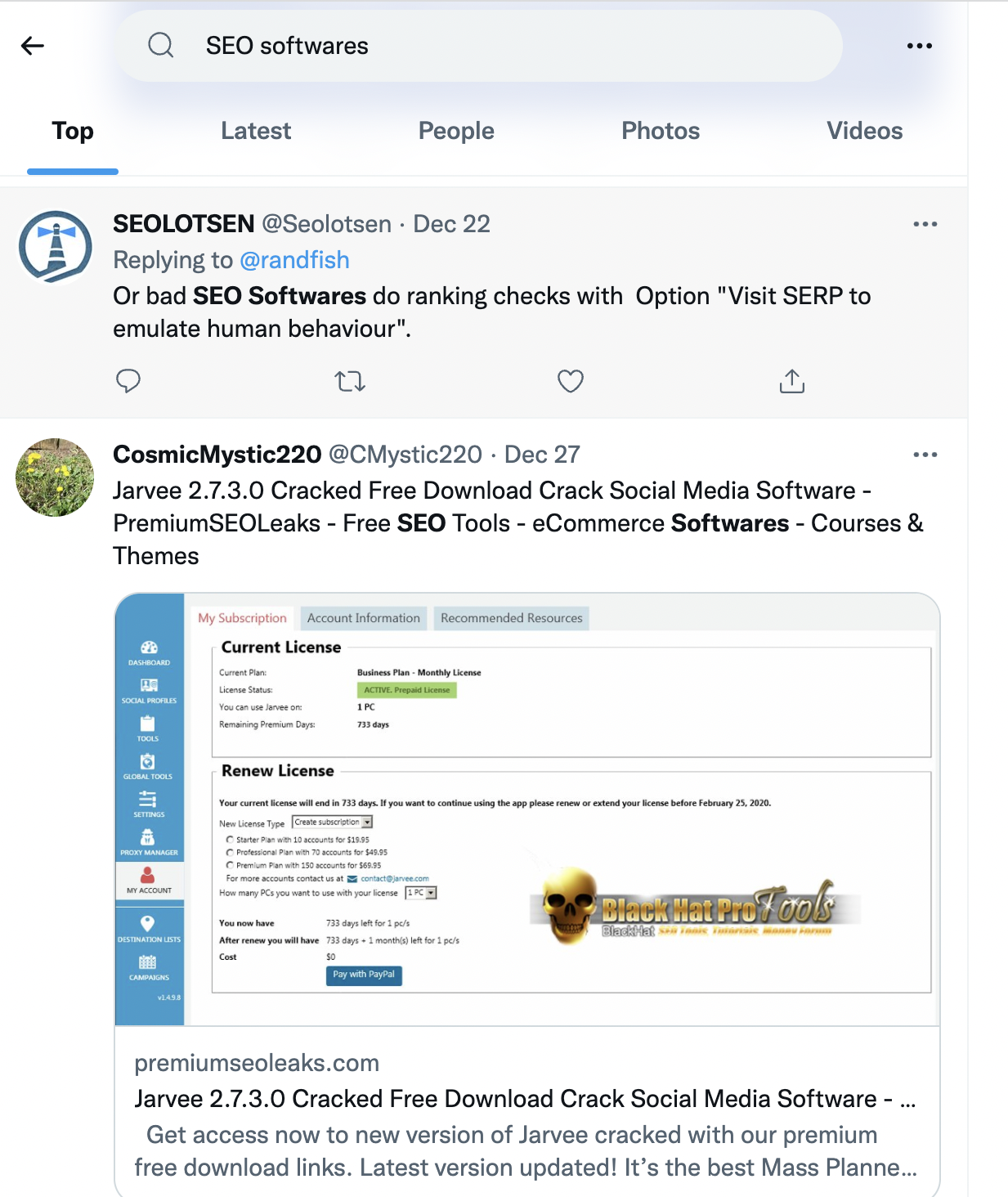The height and width of the screenshot is (1197, 1008).
Task: Go back using the left arrow icon
Action: 33,46
